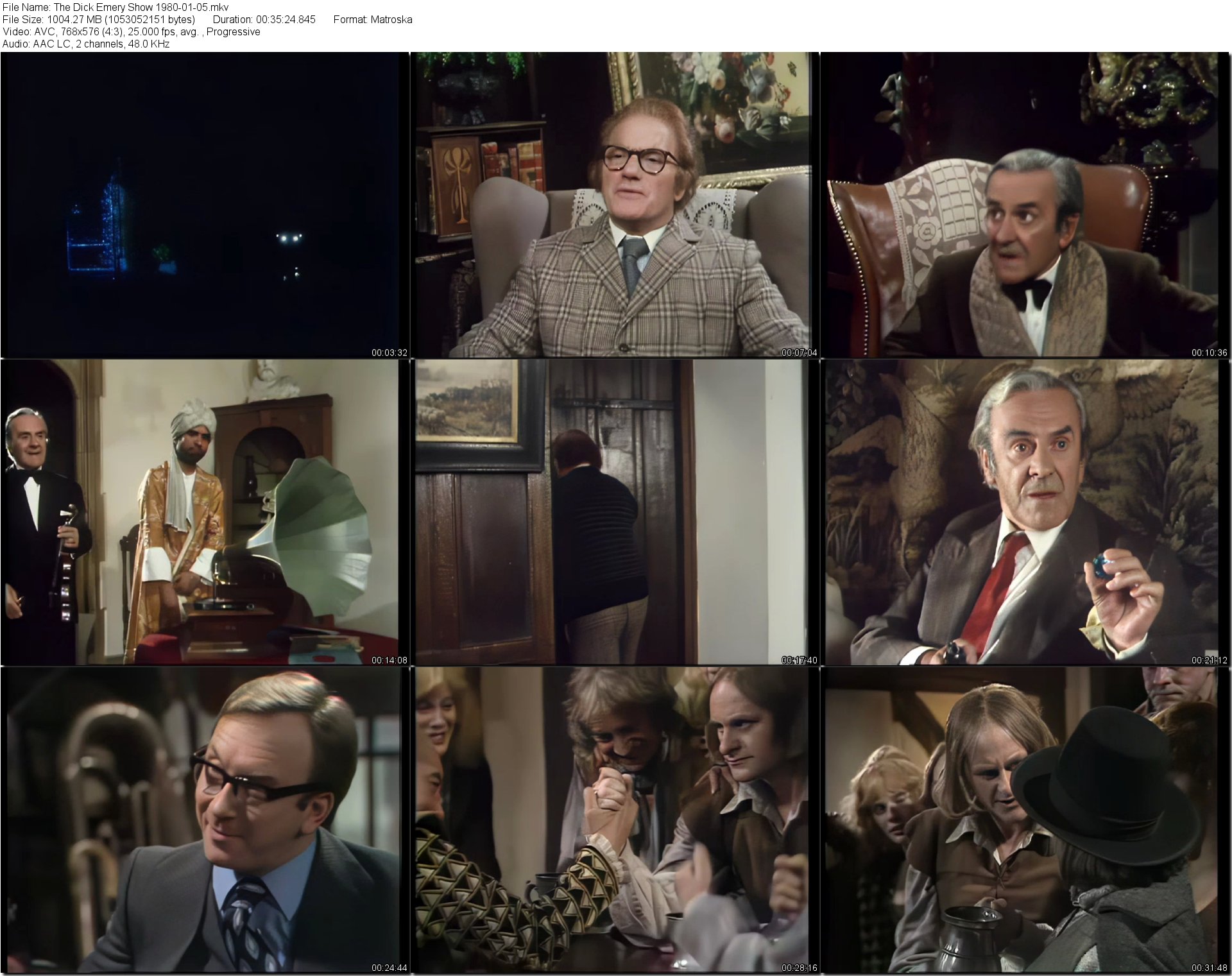Click the File Size information line
This screenshot has height=976, width=1232.
click(x=99, y=19)
